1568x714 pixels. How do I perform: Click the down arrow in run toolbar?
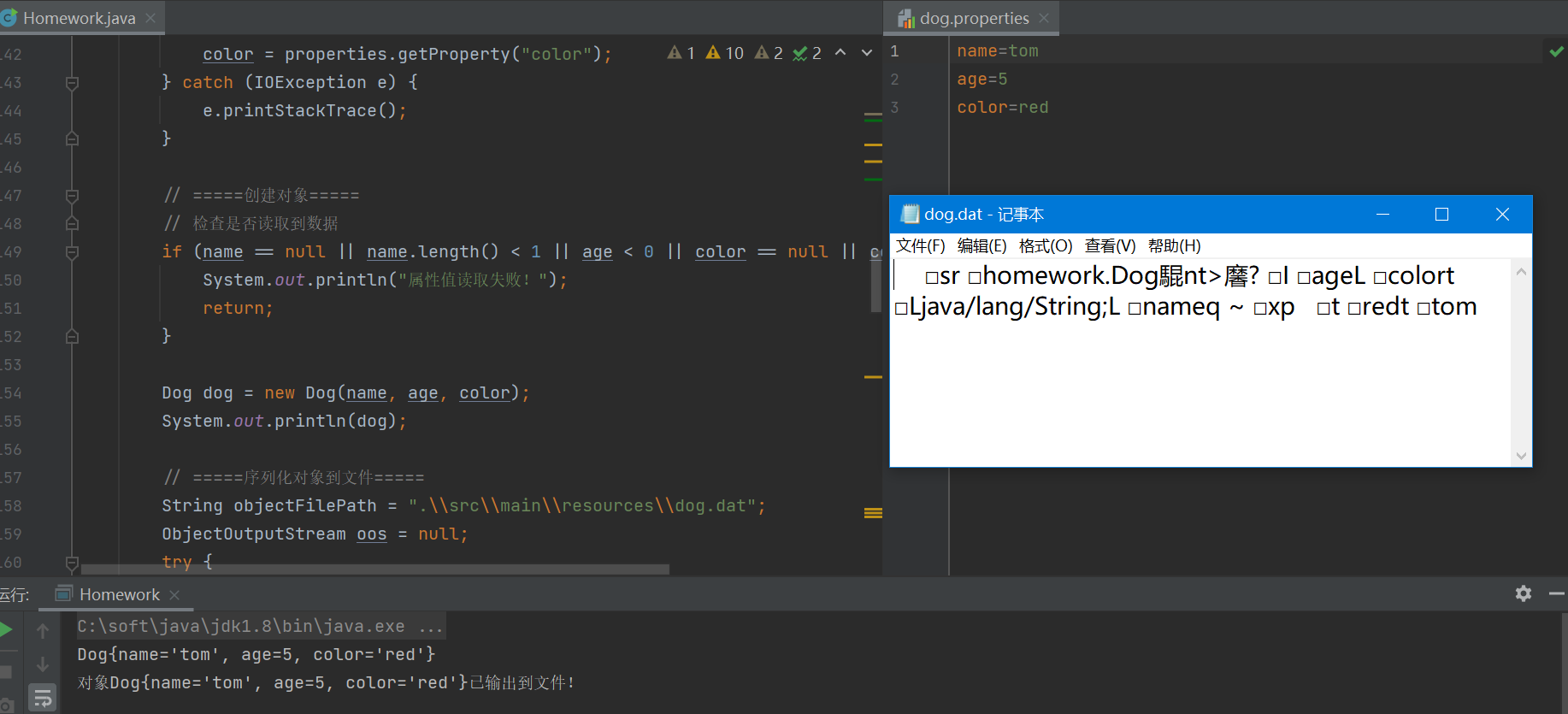click(x=43, y=664)
